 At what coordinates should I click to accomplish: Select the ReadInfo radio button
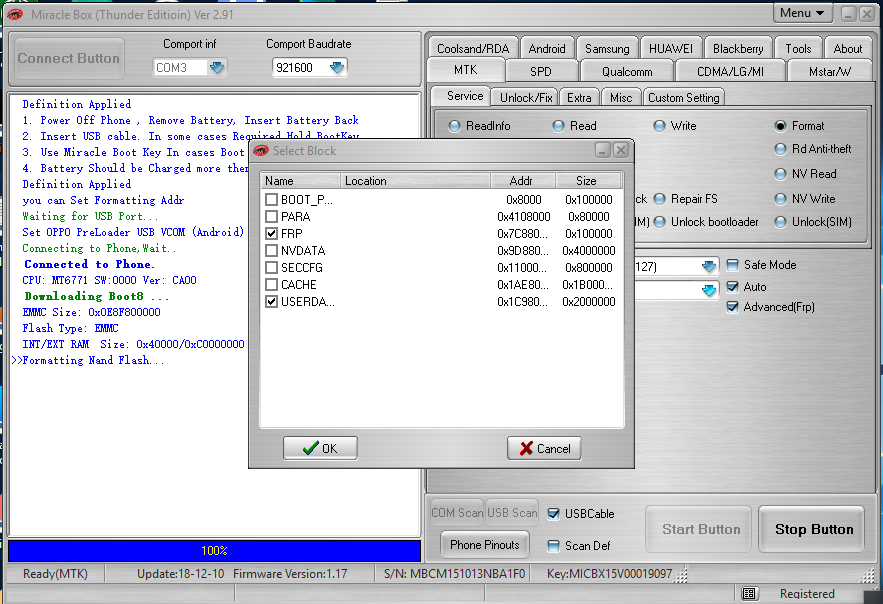[454, 126]
